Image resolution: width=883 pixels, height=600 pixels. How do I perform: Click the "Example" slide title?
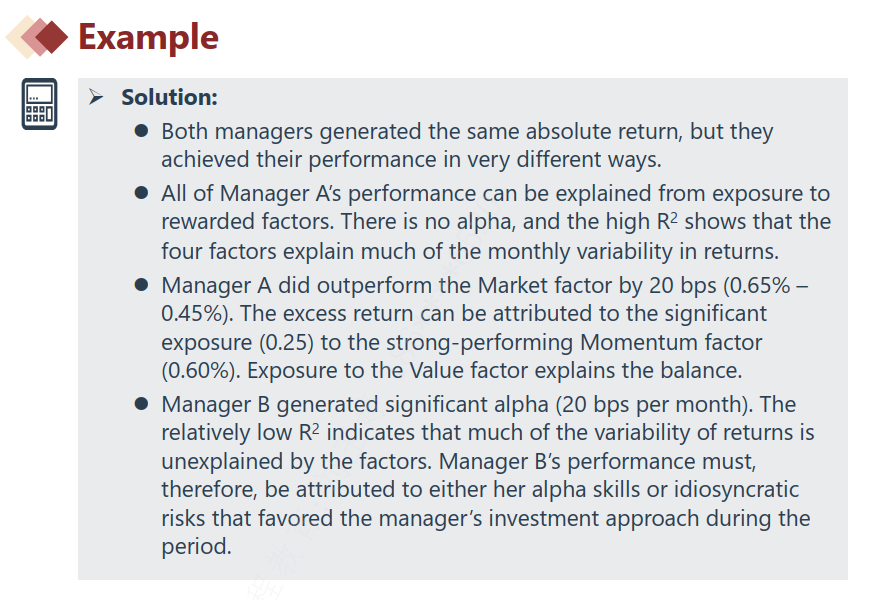point(148,37)
